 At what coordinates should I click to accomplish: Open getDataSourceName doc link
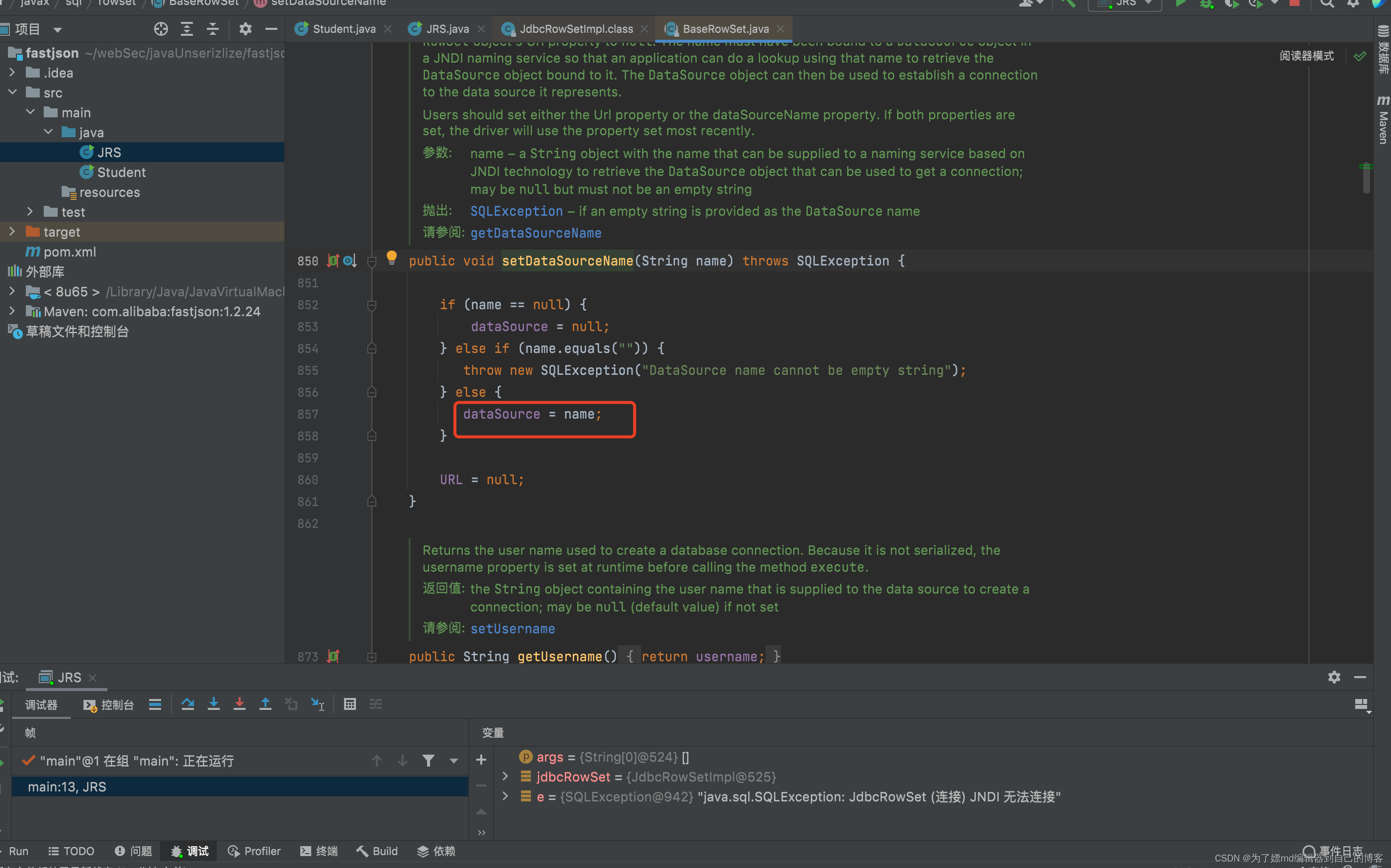(x=536, y=233)
